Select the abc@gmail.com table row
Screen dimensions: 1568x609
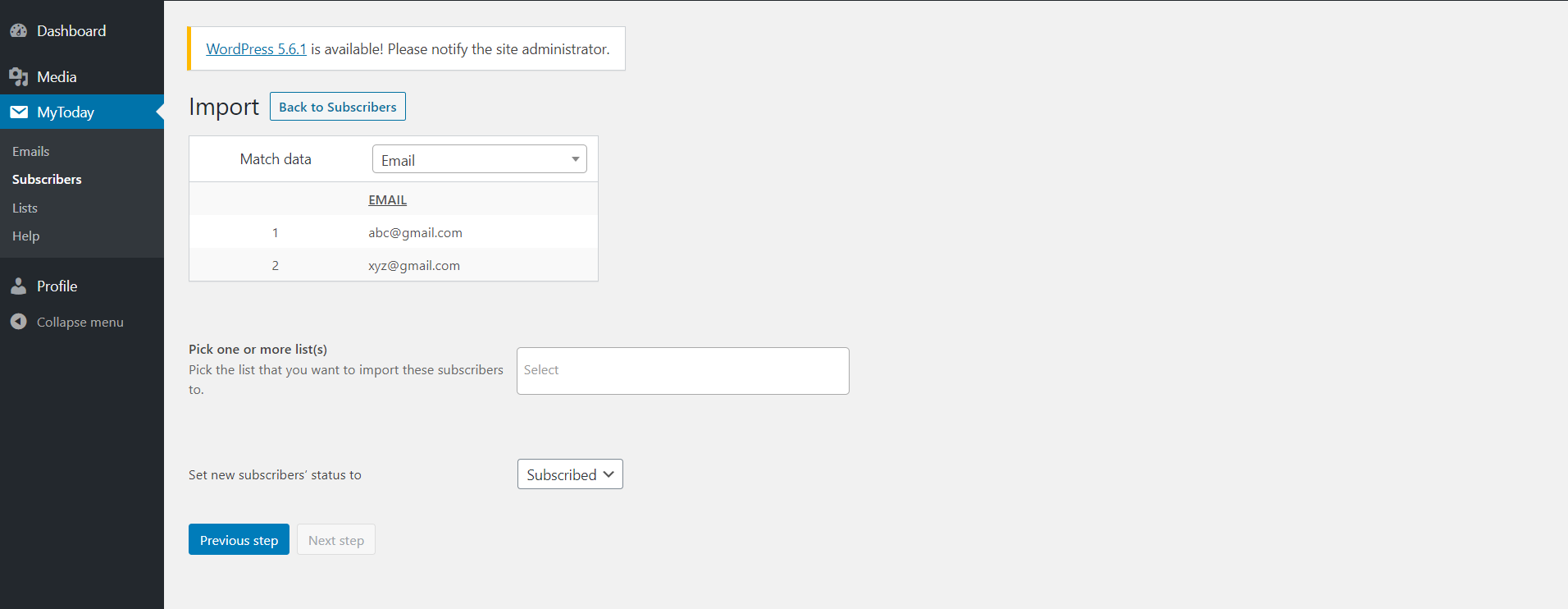[x=415, y=232]
